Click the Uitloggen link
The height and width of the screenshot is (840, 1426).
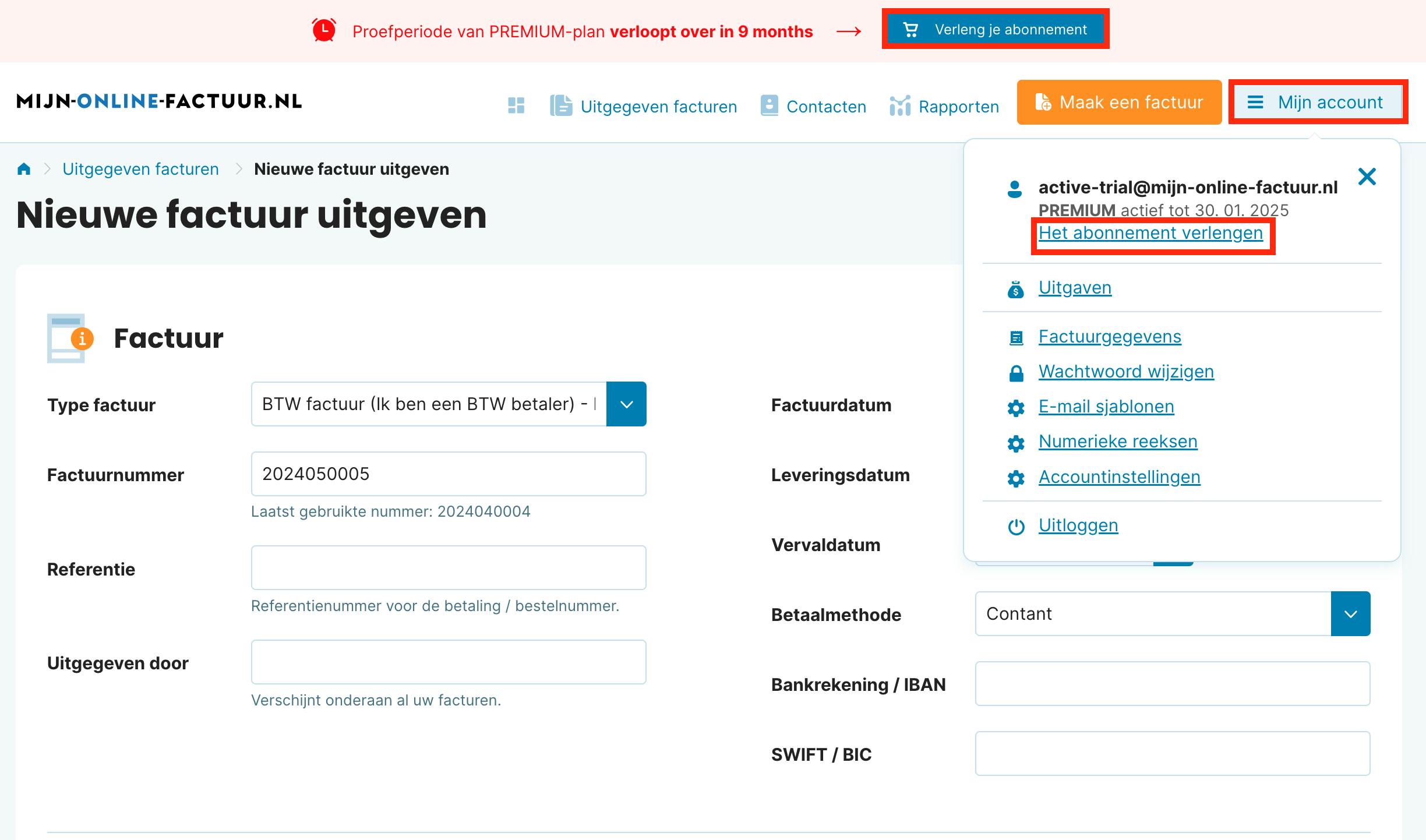click(x=1078, y=525)
